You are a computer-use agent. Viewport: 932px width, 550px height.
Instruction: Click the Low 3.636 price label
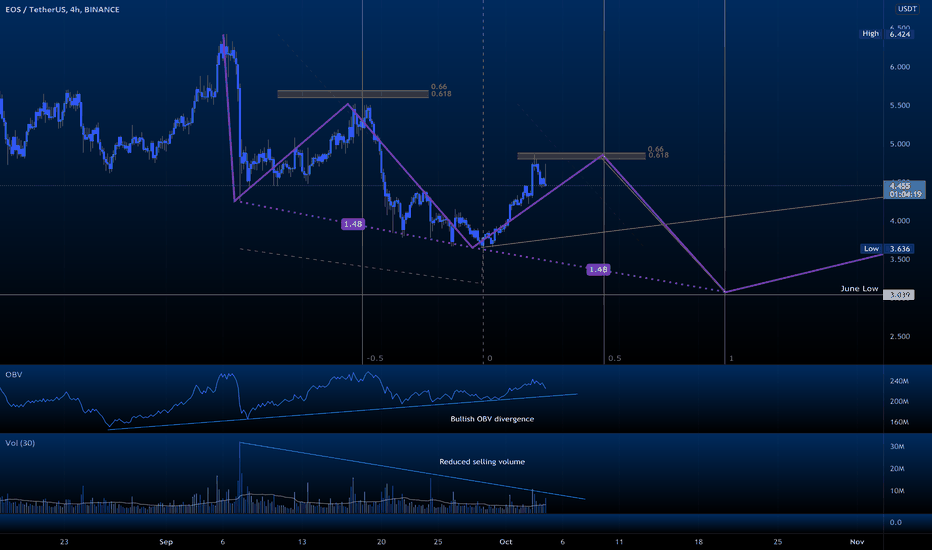(x=887, y=249)
